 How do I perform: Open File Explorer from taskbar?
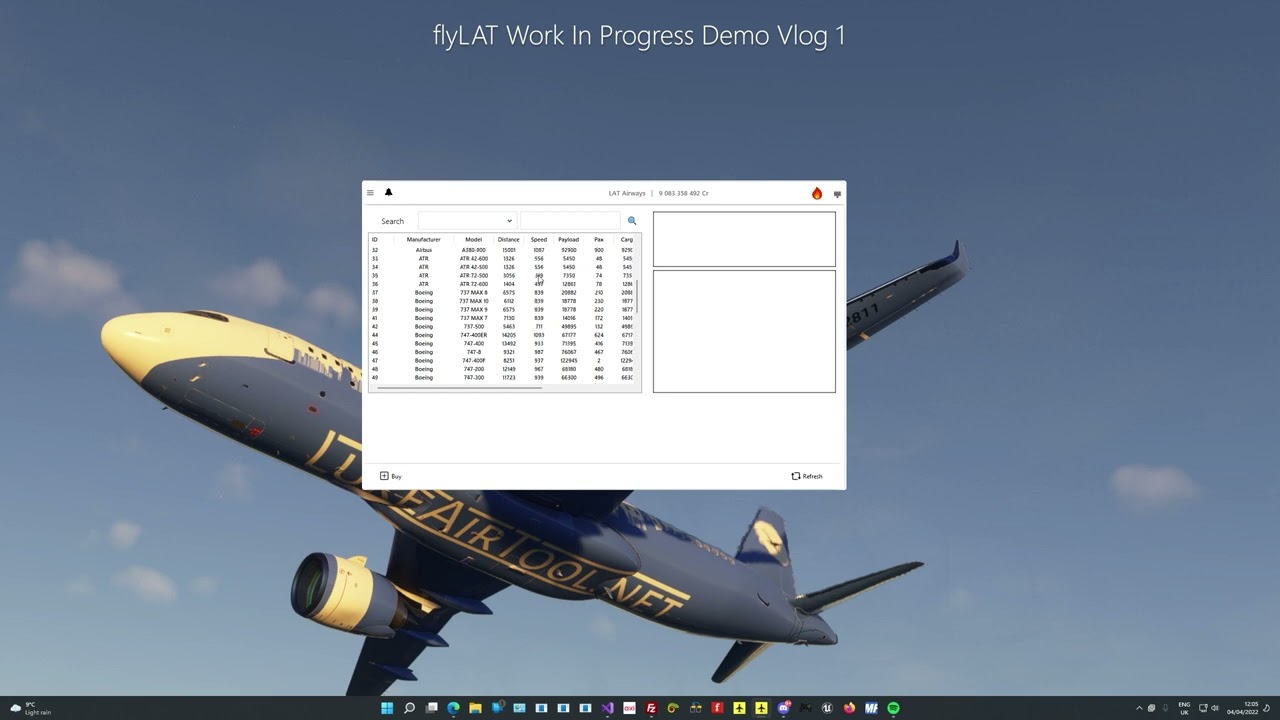pyautogui.click(x=475, y=708)
